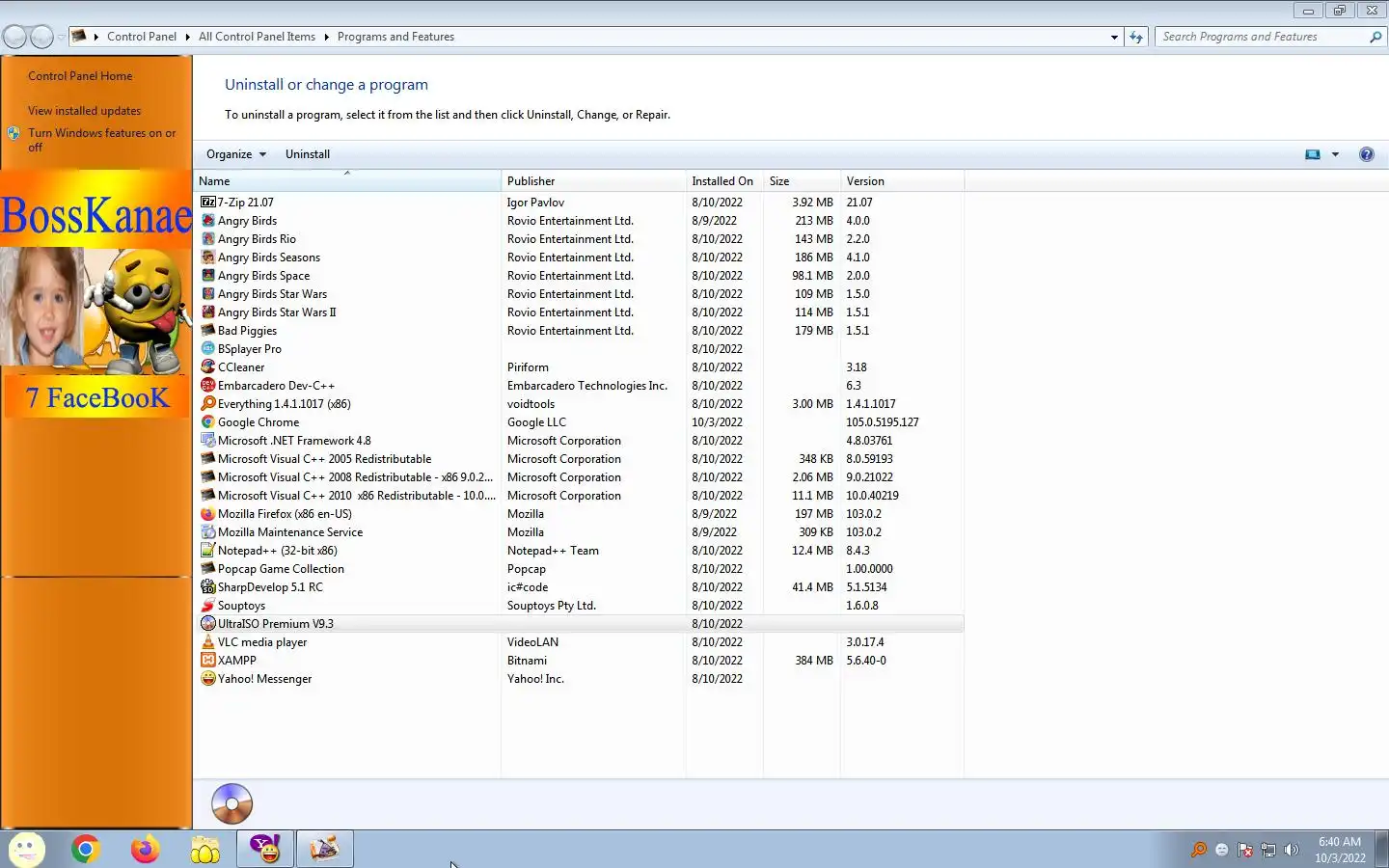The width and height of the screenshot is (1389, 868).
Task: Open Turn Windows features on or off
Action: (x=101, y=140)
